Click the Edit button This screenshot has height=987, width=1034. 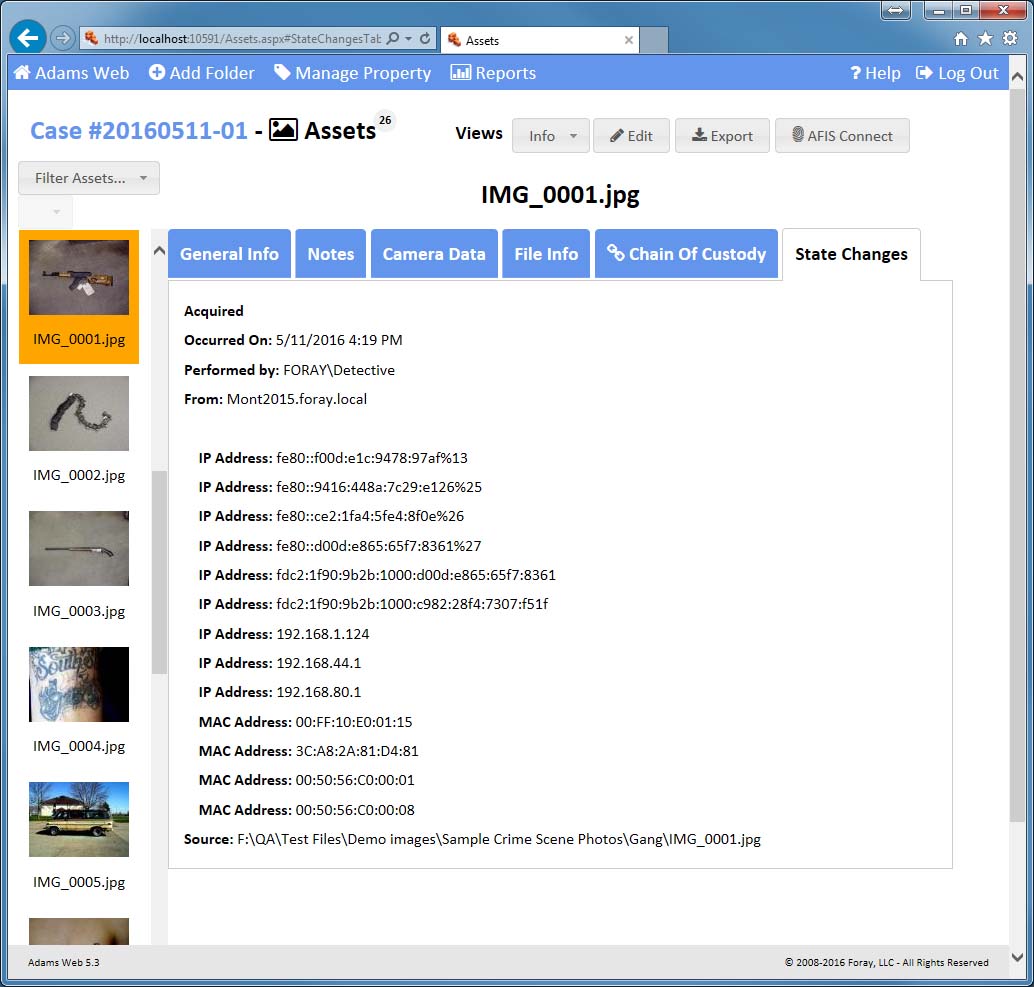click(631, 136)
